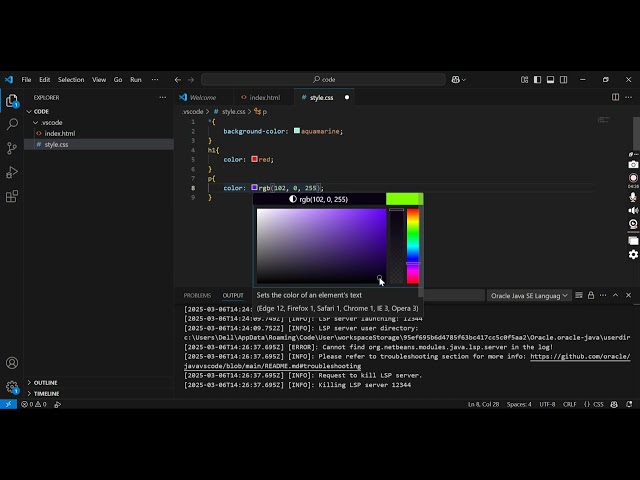This screenshot has width=640, height=480.
Task: Open the Selection menu
Action: coord(71,80)
